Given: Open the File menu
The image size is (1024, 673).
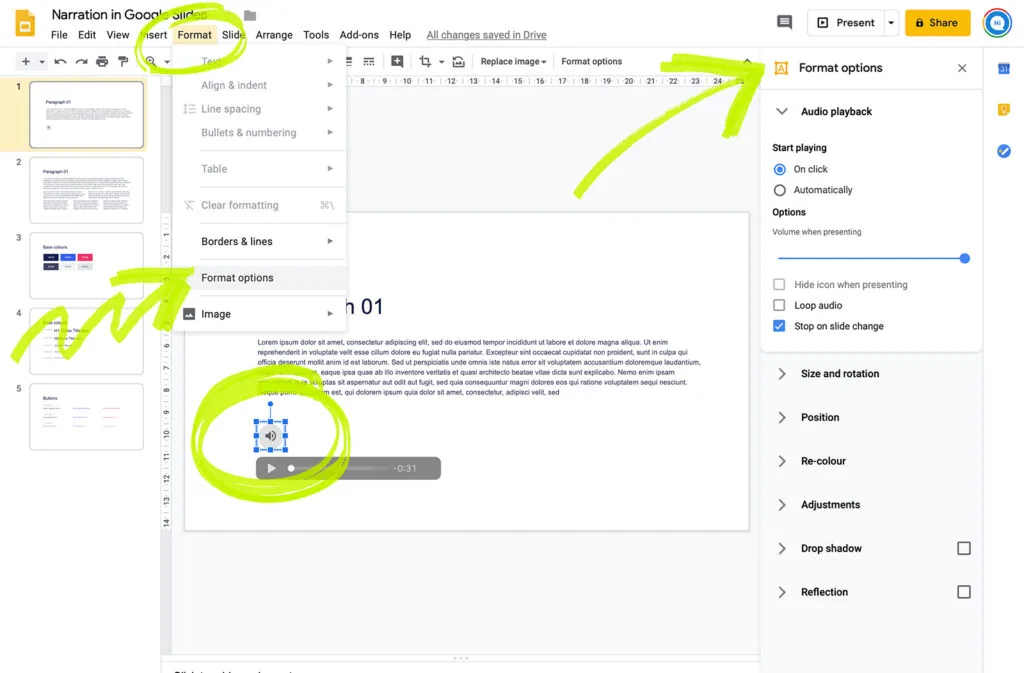Looking at the screenshot, I should click(59, 35).
